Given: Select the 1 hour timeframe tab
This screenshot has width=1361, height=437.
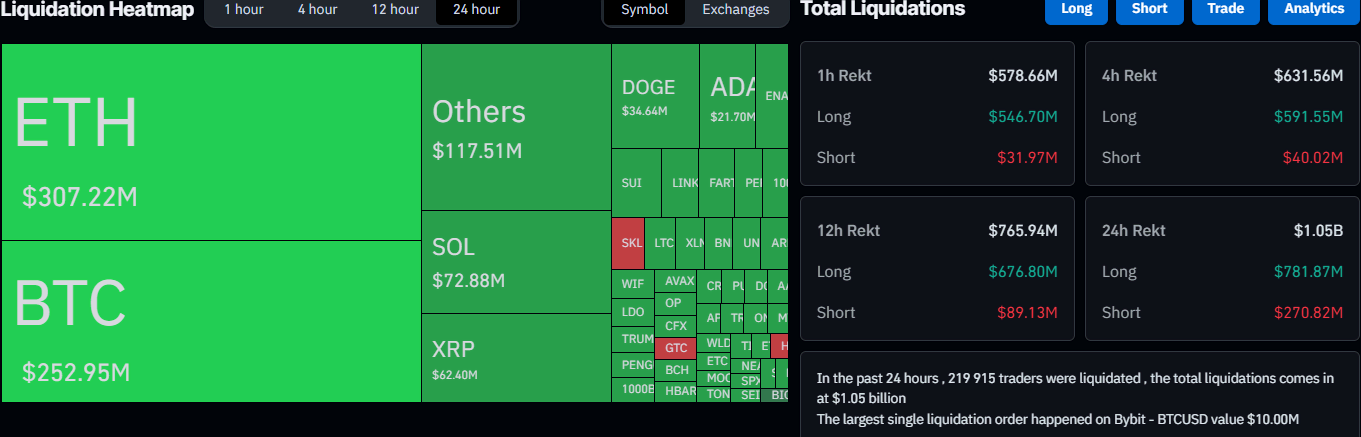Looking at the screenshot, I should coord(242,10).
